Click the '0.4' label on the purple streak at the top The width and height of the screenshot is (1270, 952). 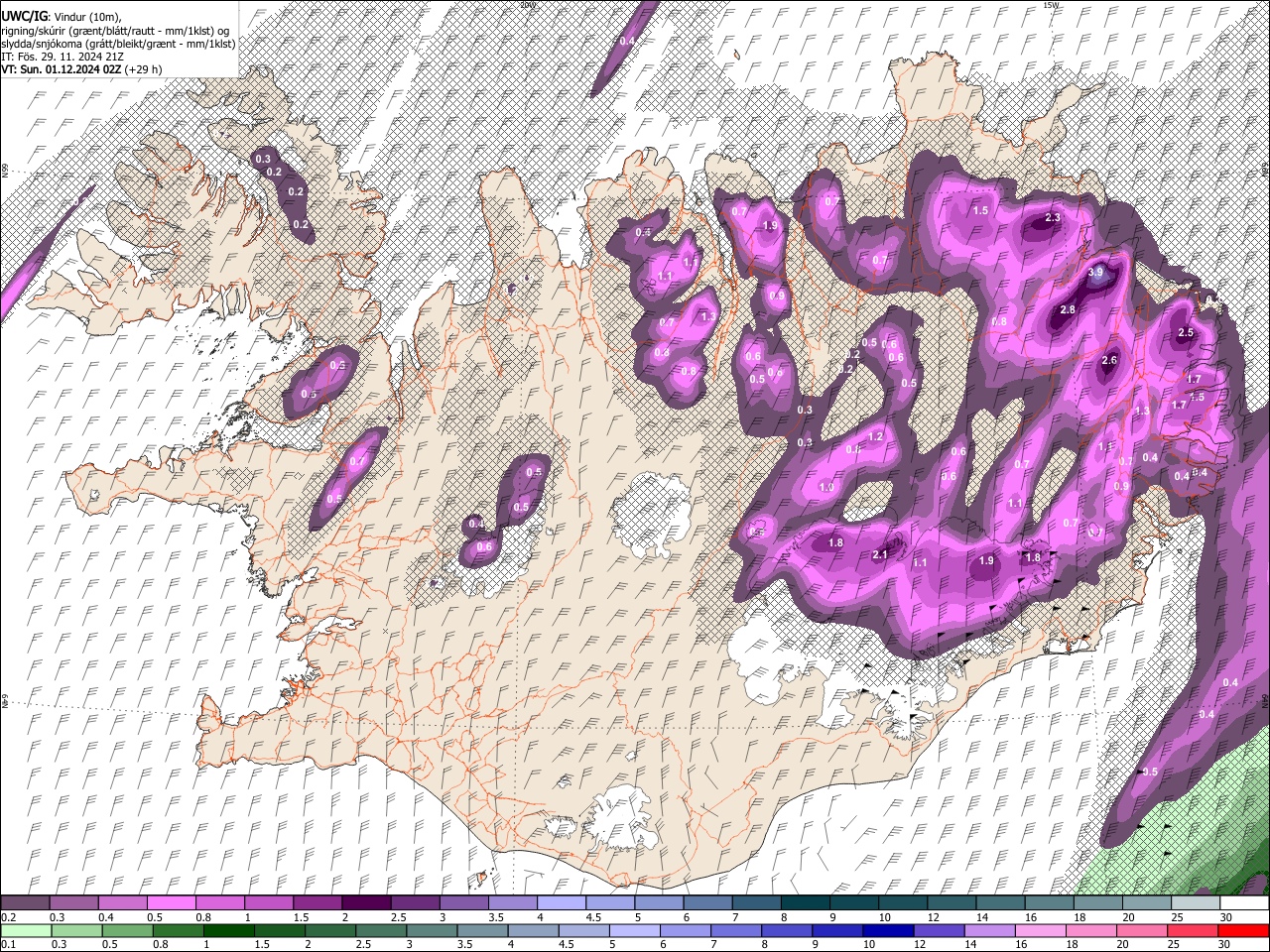[627, 41]
